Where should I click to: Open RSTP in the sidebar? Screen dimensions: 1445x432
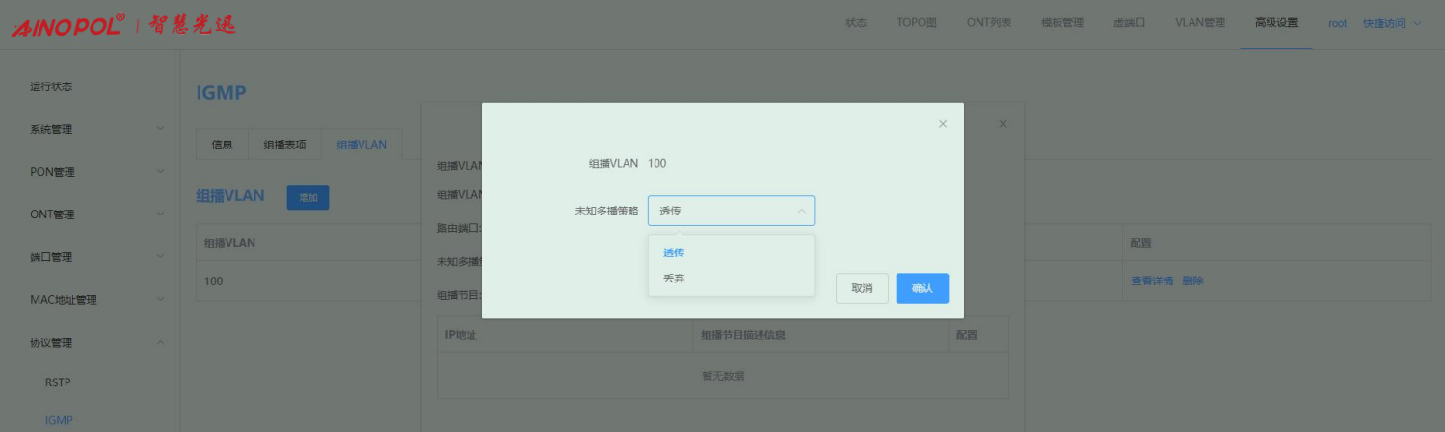(x=58, y=382)
